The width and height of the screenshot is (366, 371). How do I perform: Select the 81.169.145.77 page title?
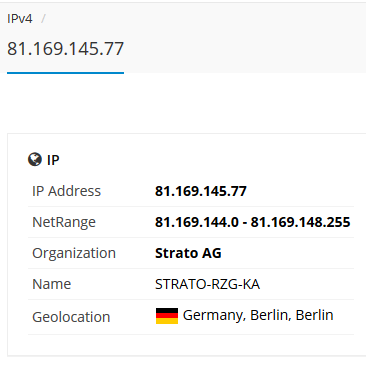(65, 49)
